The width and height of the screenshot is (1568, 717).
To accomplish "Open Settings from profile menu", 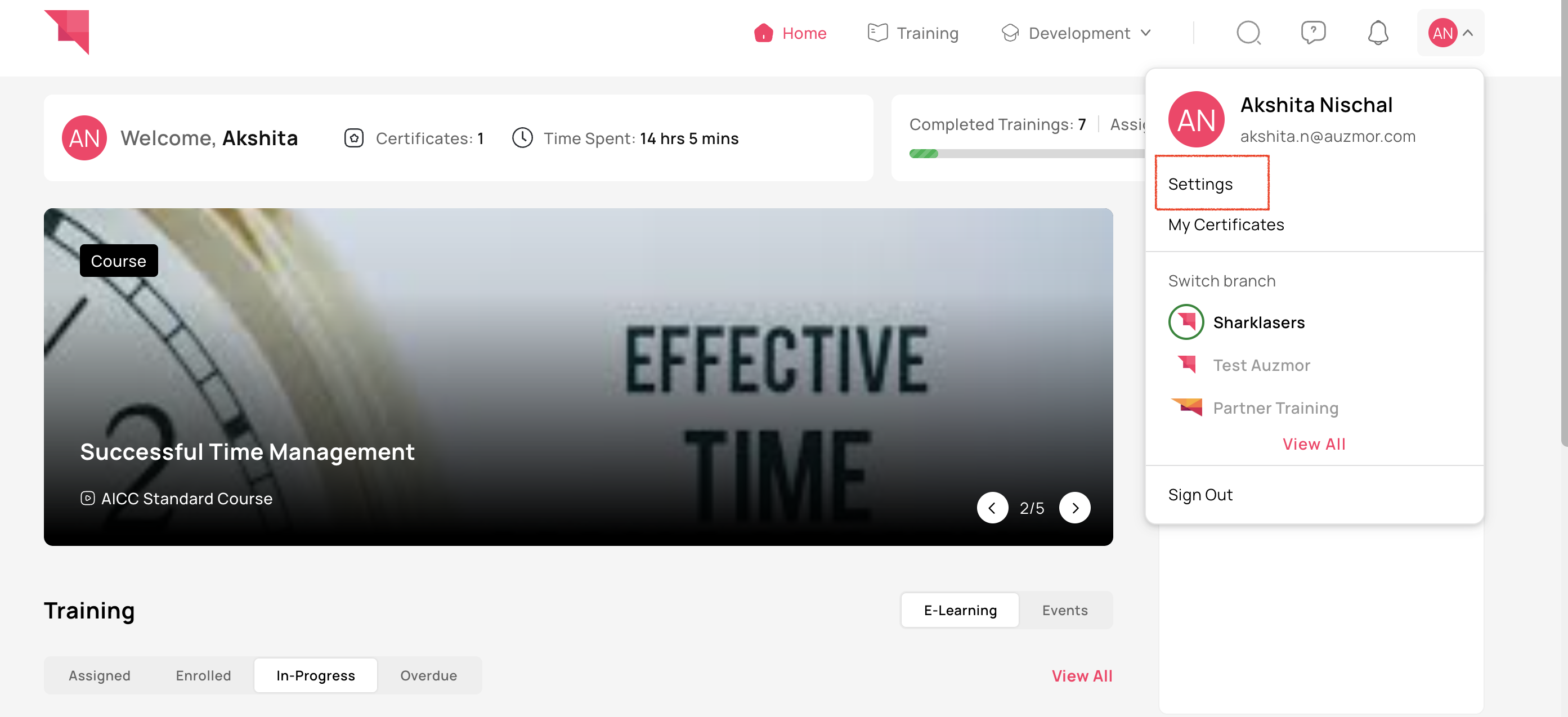I will coord(1200,184).
